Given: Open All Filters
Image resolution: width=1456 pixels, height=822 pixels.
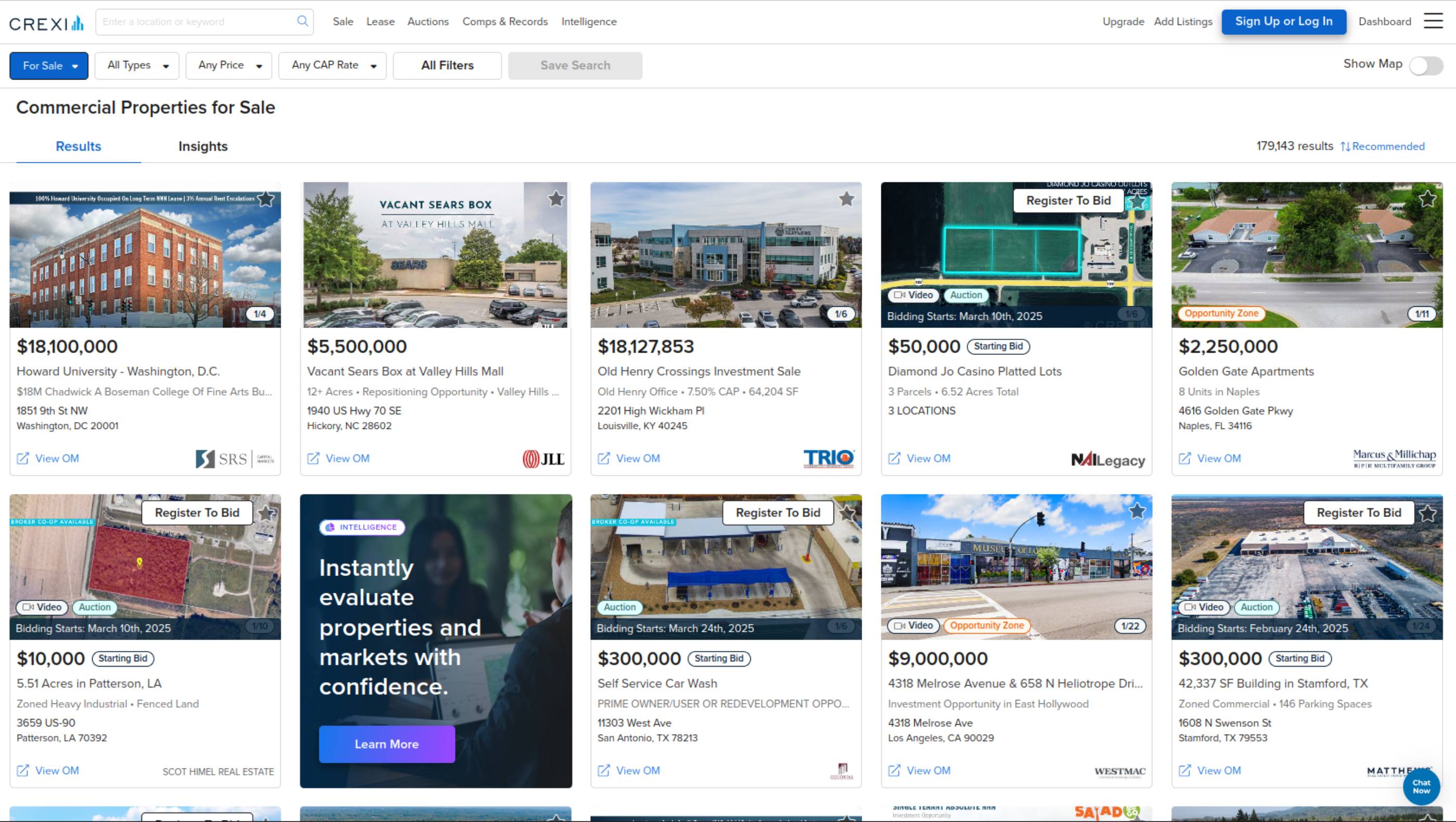Looking at the screenshot, I should tap(447, 66).
